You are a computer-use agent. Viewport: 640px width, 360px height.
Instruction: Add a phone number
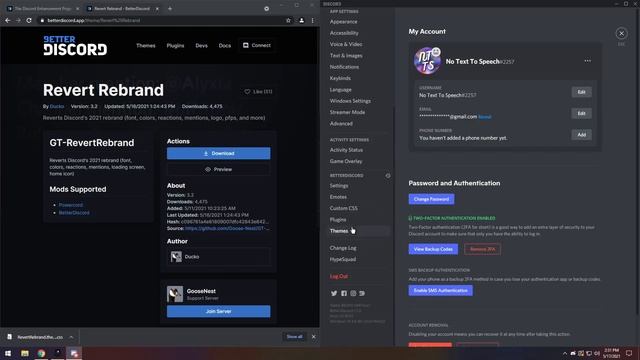click(x=581, y=135)
